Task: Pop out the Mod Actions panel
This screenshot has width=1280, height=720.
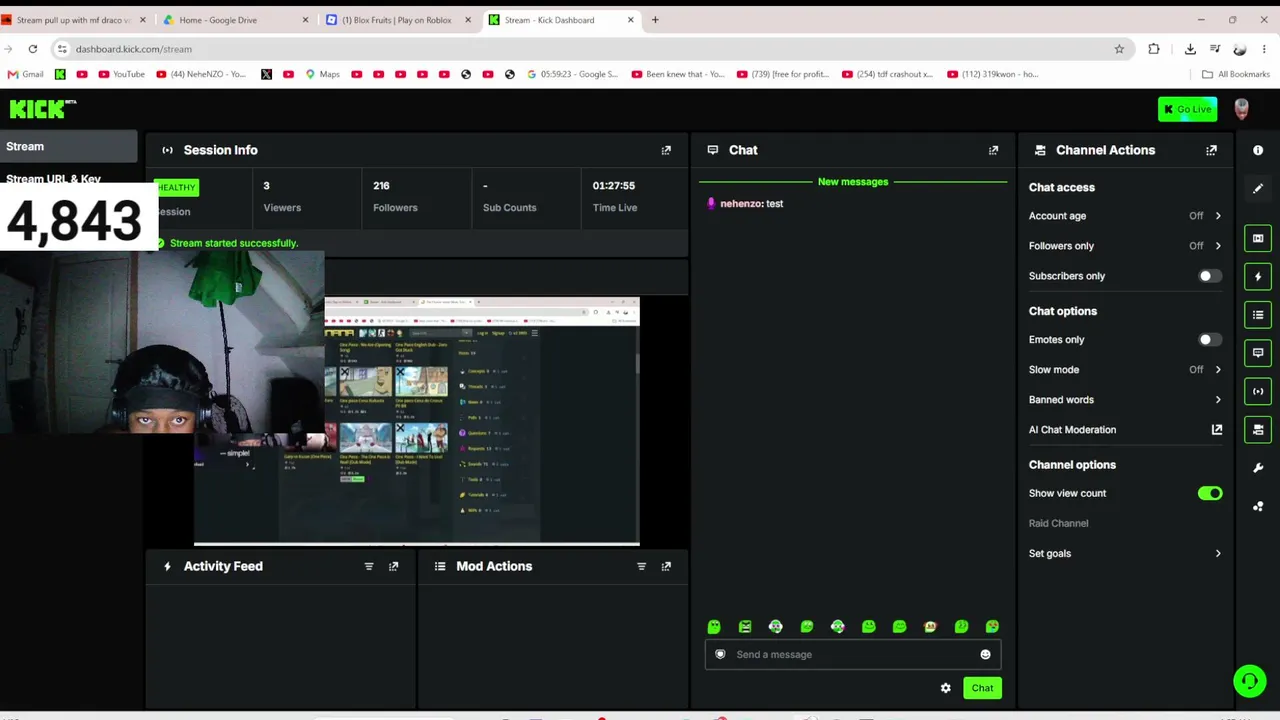Action: pyautogui.click(x=666, y=566)
